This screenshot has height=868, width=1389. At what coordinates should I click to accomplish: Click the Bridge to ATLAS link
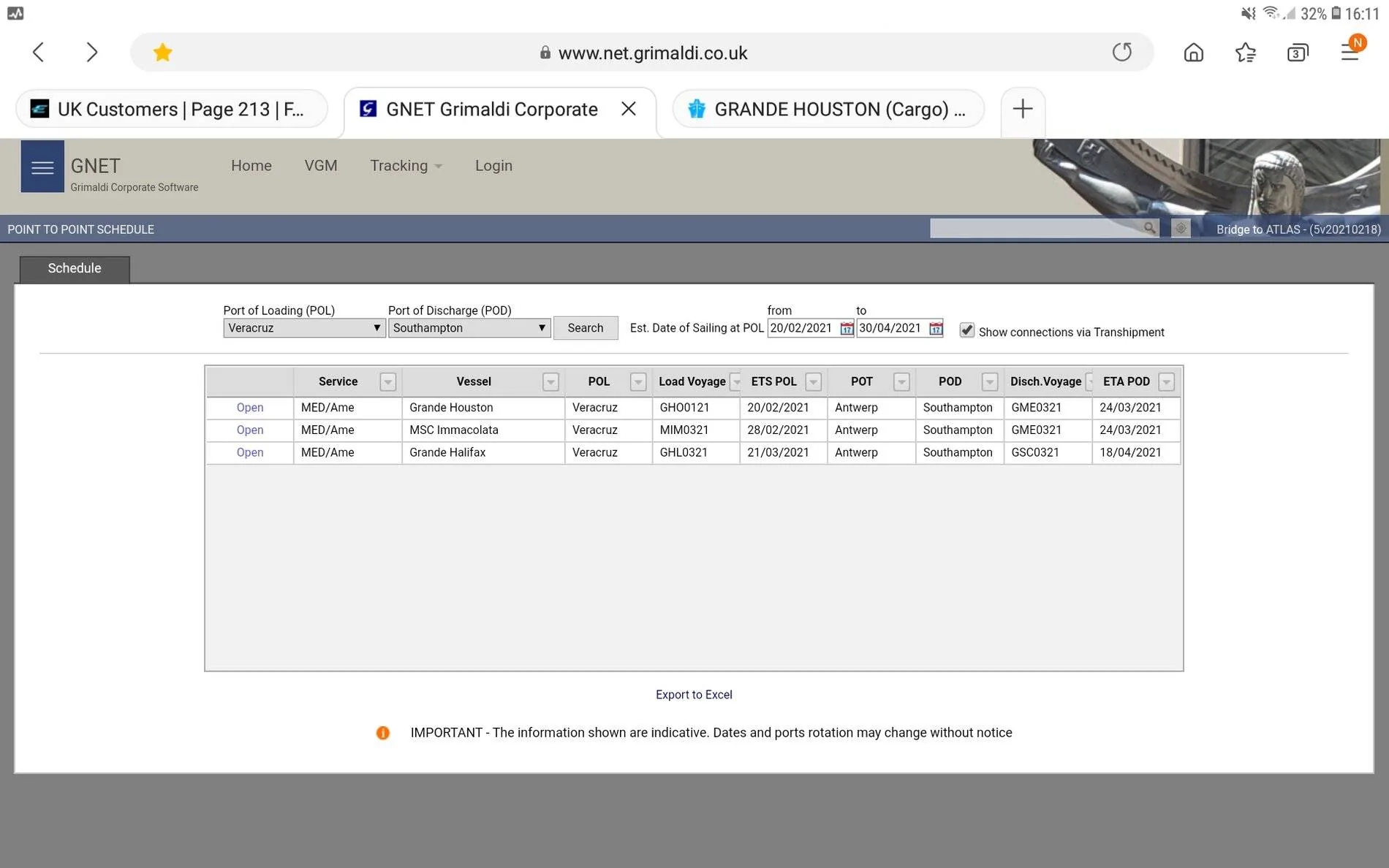pyautogui.click(x=1298, y=229)
